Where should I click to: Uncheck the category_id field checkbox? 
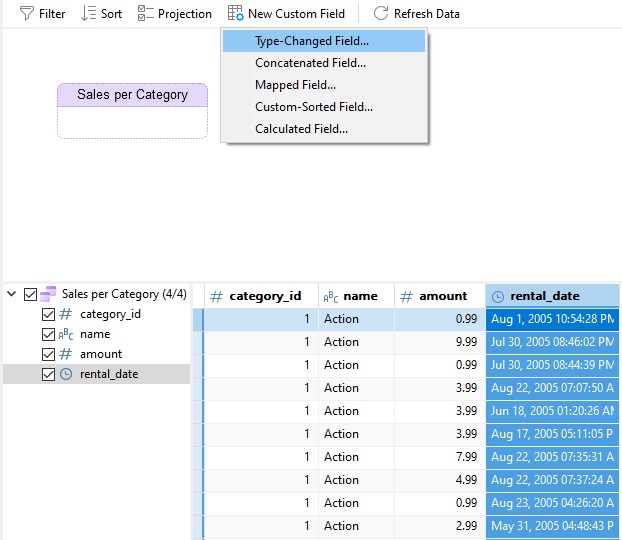pyautogui.click(x=48, y=315)
